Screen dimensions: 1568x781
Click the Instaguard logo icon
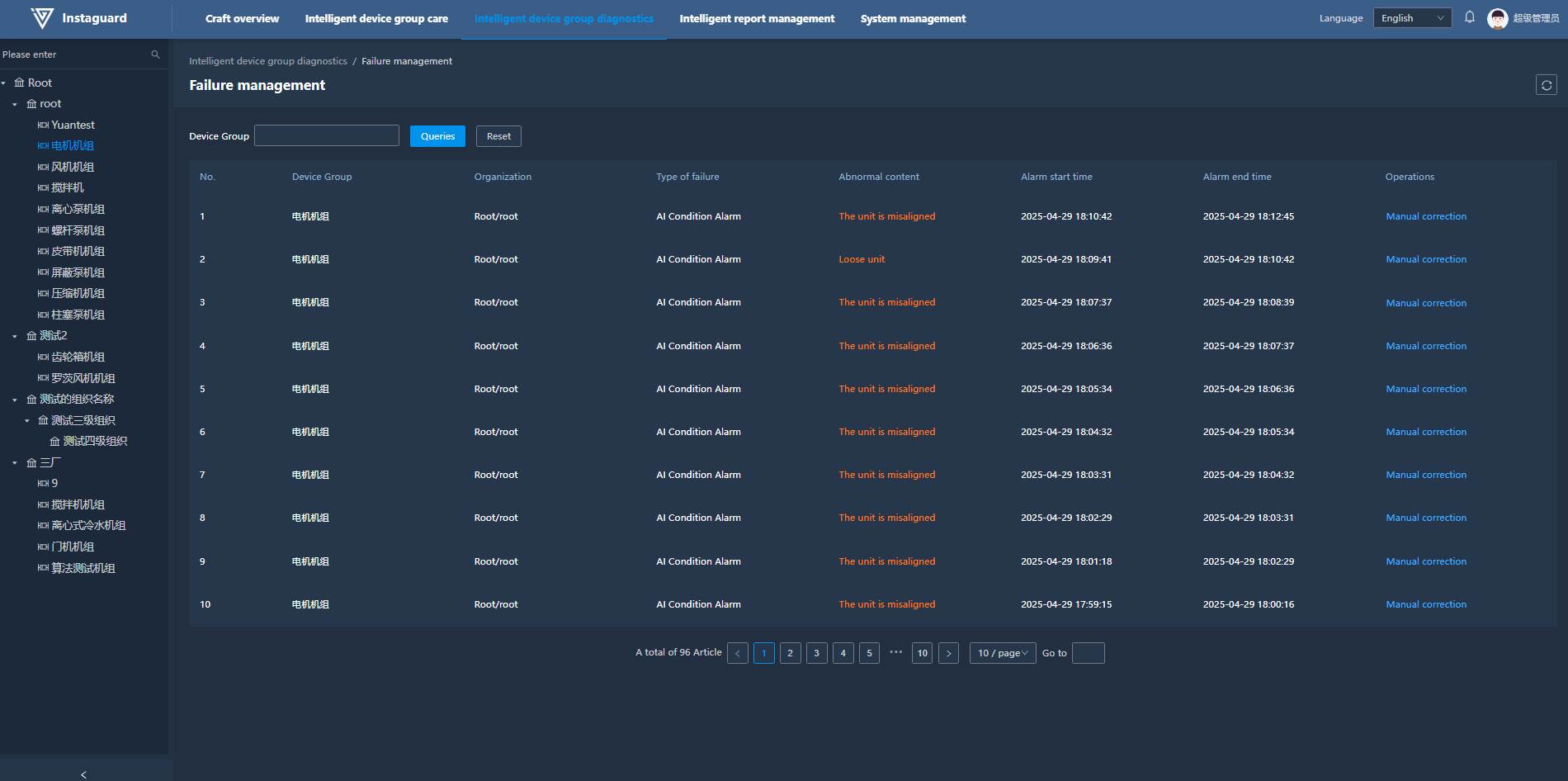[42, 18]
